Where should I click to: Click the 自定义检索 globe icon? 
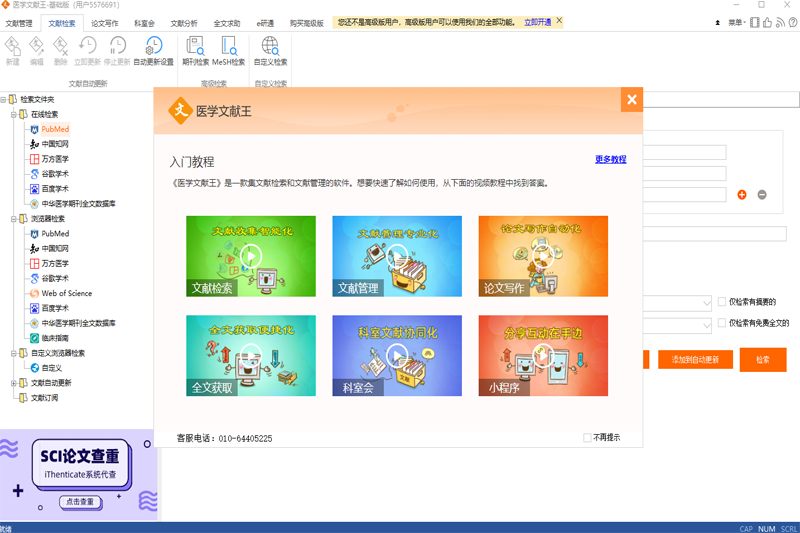[270, 49]
